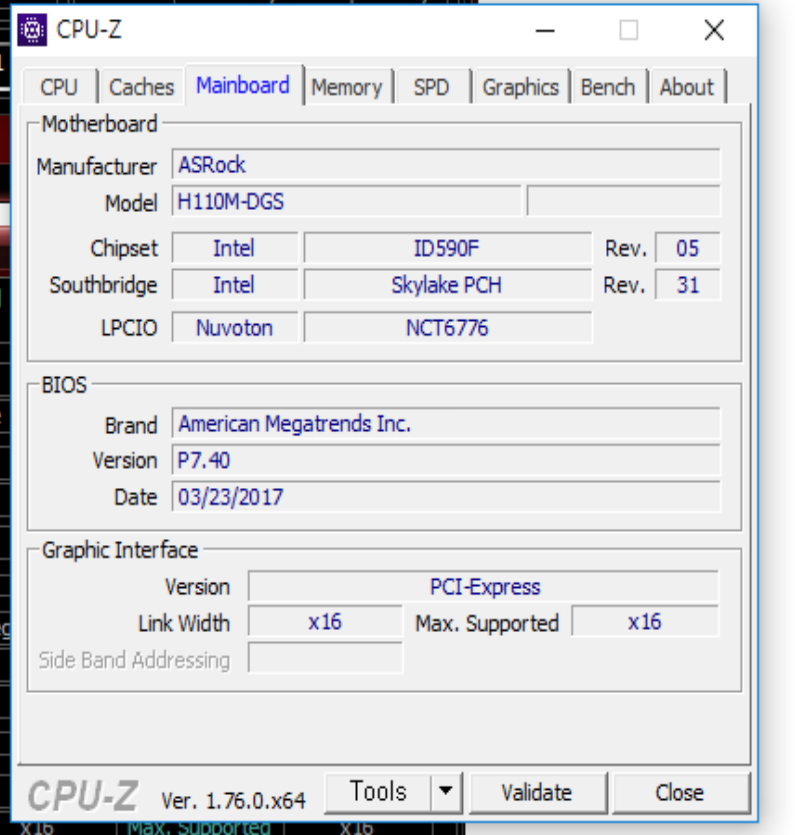The height and width of the screenshot is (835, 795).
Task: Select the Chipset vendor value Intel
Action: pos(234,248)
